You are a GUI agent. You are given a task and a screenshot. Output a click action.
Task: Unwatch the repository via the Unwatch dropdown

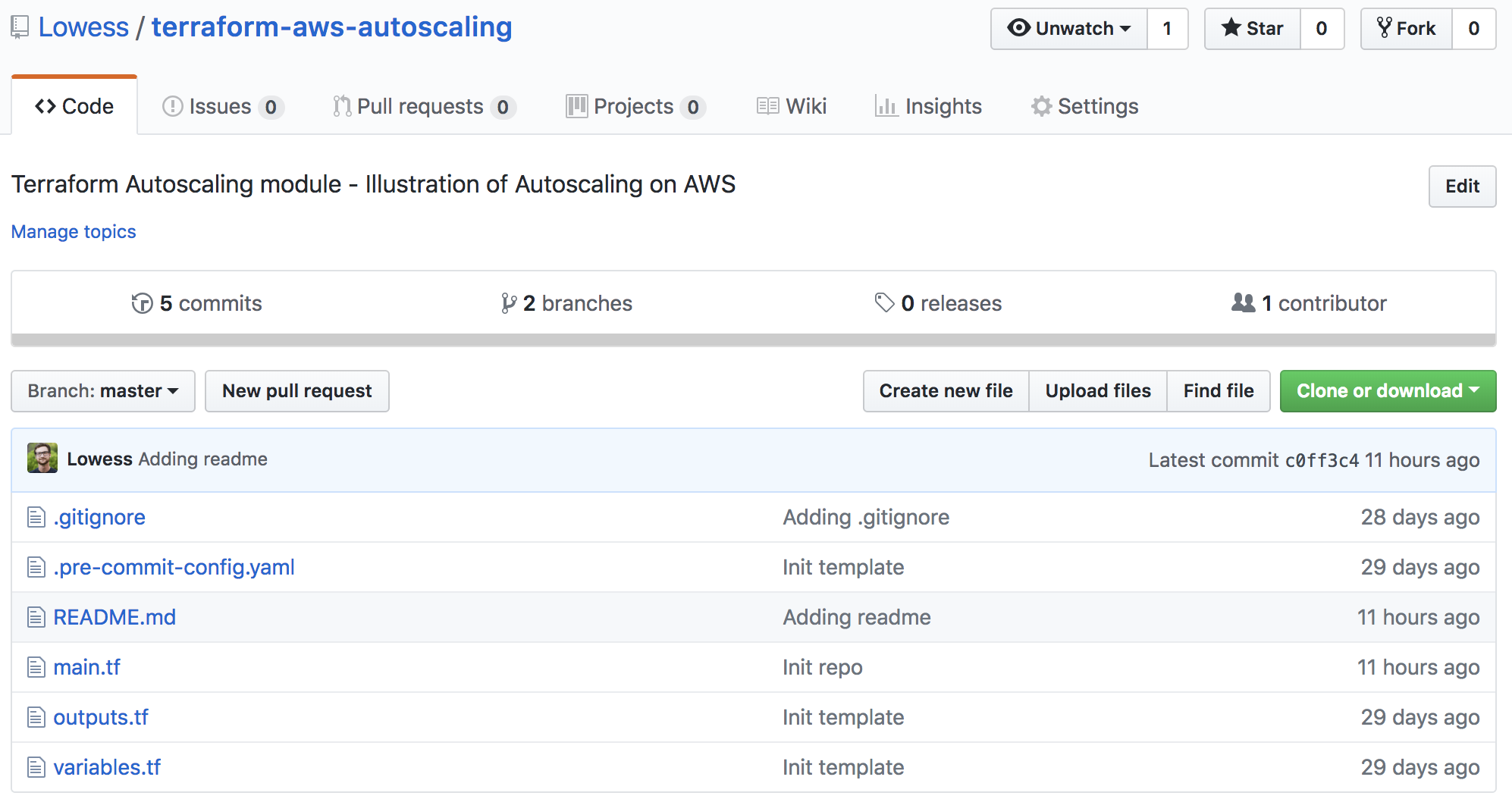(1068, 29)
